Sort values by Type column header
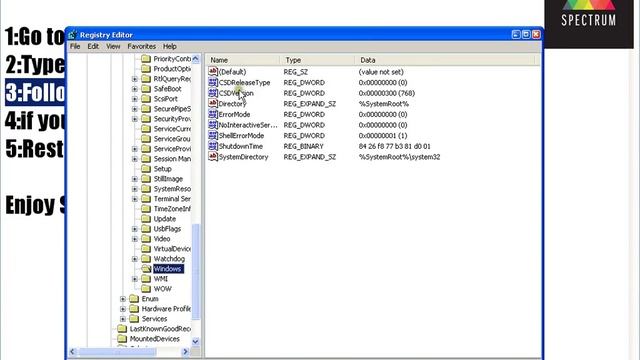 point(318,60)
